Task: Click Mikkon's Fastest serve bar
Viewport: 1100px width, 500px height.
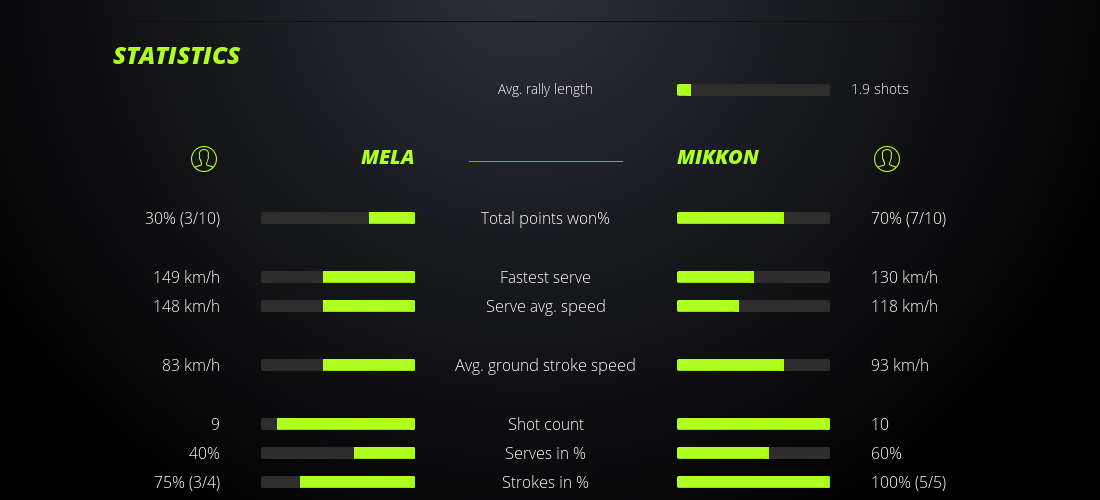Action: tap(753, 277)
